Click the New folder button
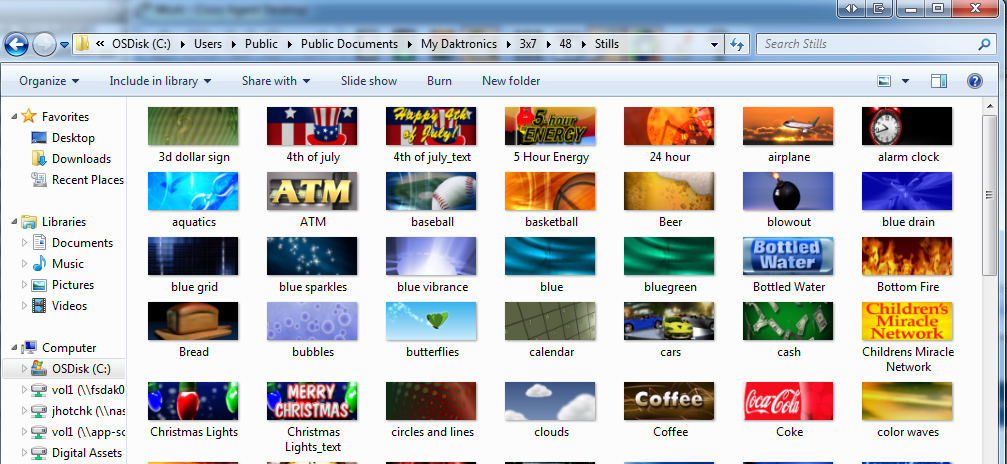Viewport: 1007px width, 464px height. click(x=510, y=81)
